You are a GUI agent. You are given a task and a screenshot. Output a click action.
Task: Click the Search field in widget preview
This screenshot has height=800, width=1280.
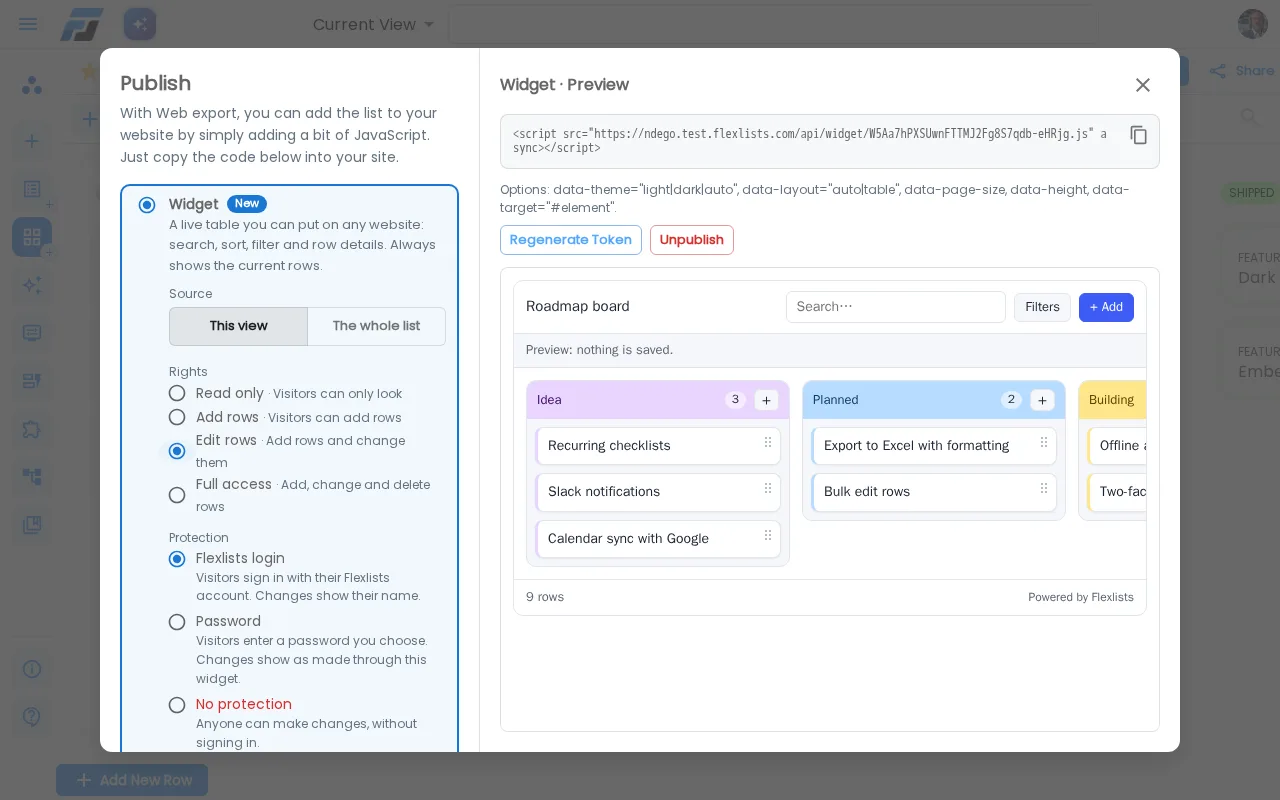[896, 307]
